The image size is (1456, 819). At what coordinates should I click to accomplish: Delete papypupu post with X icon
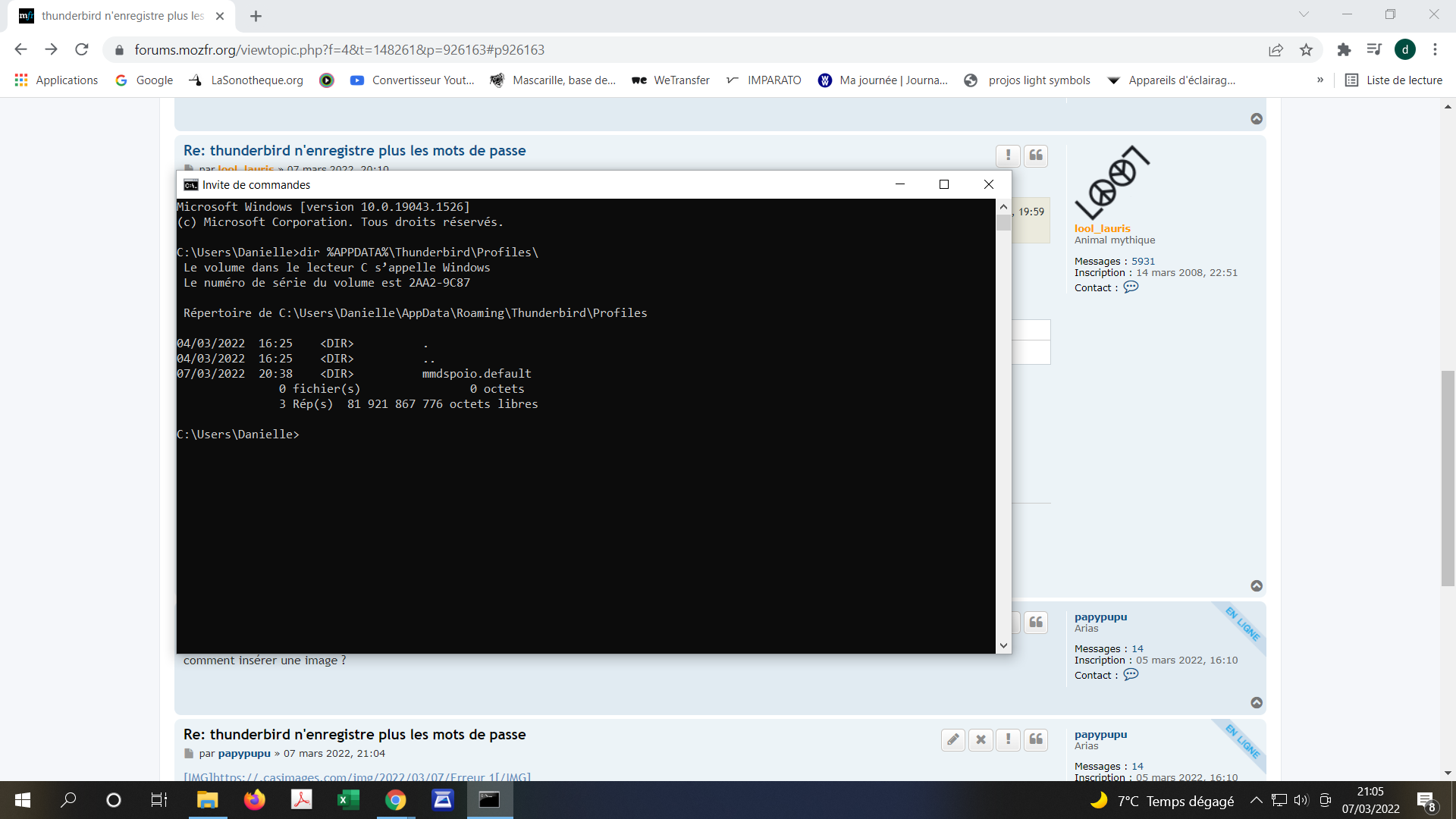[981, 739]
